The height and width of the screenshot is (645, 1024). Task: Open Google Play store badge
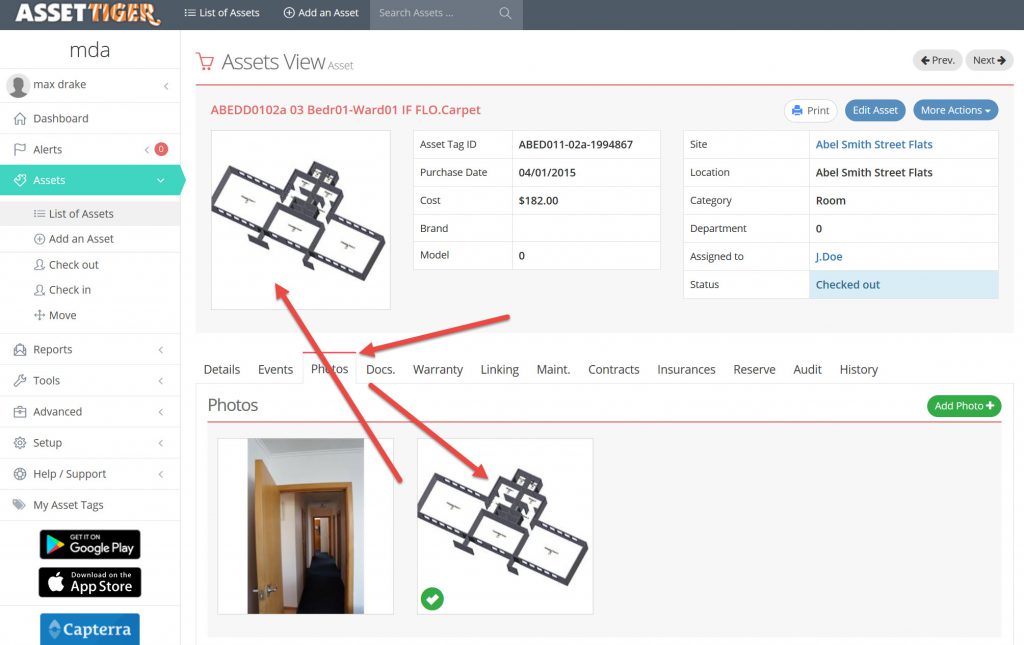(90, 545)
